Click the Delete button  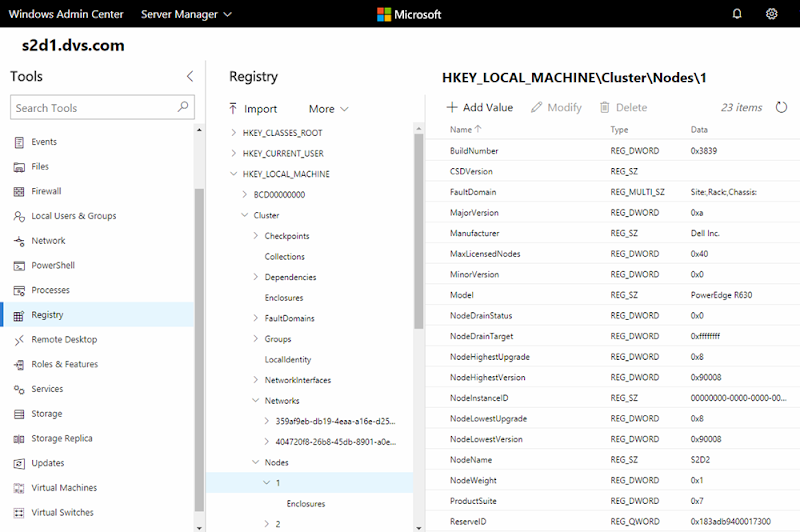(623, 108)
